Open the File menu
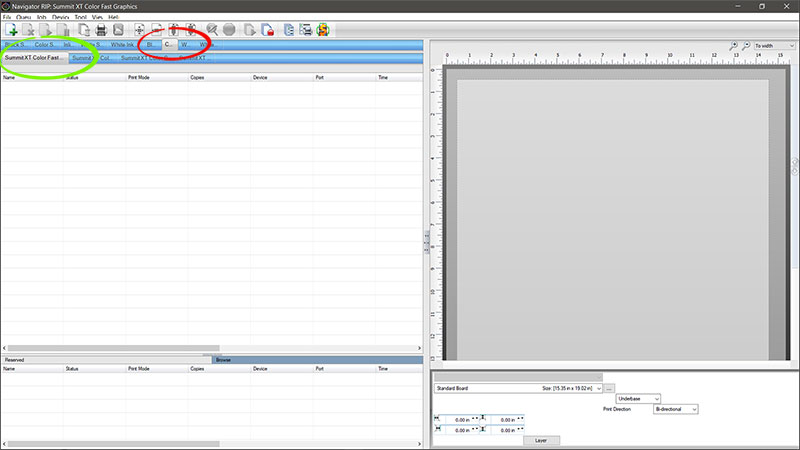This screenshot has width=800, height=450. pyautogui.click(x=7, y=17)
